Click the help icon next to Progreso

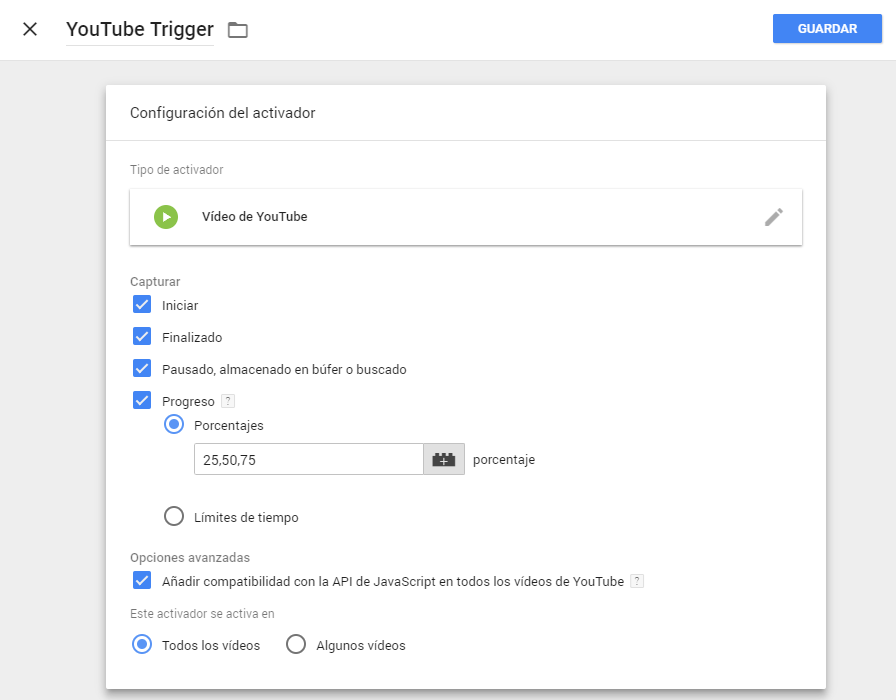[228, 401]
